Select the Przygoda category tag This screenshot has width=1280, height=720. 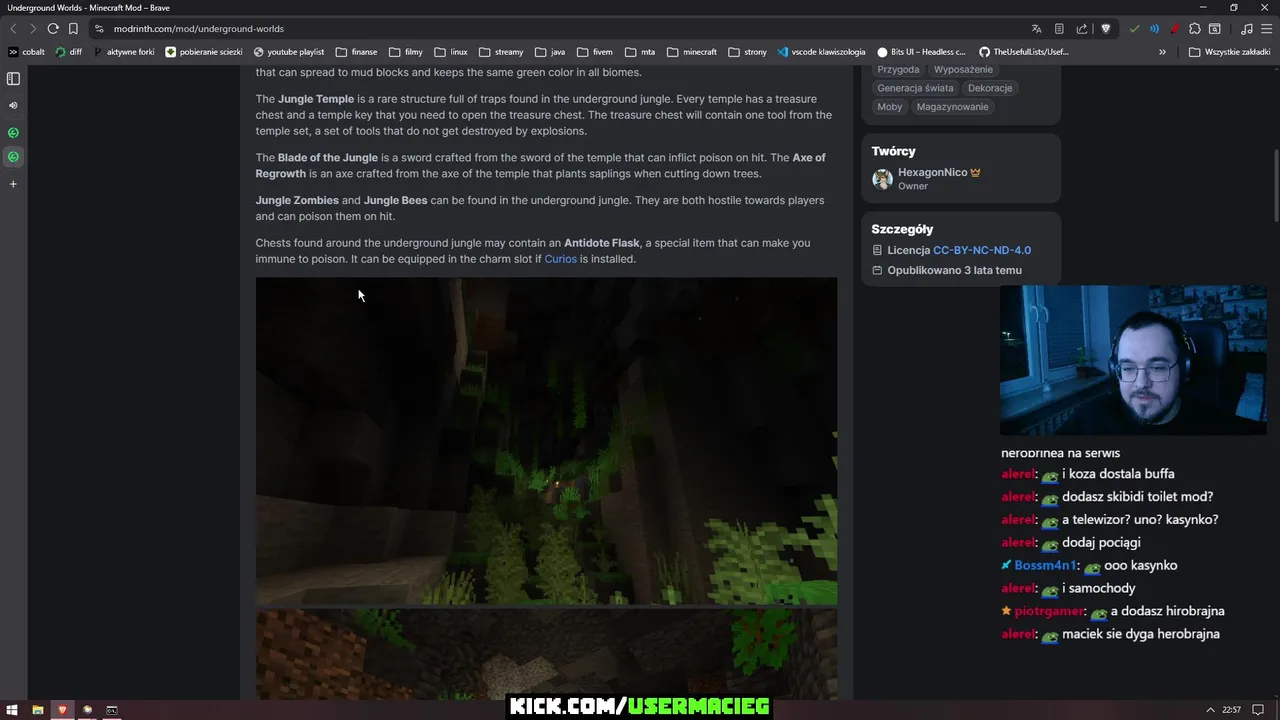[898, 70]
